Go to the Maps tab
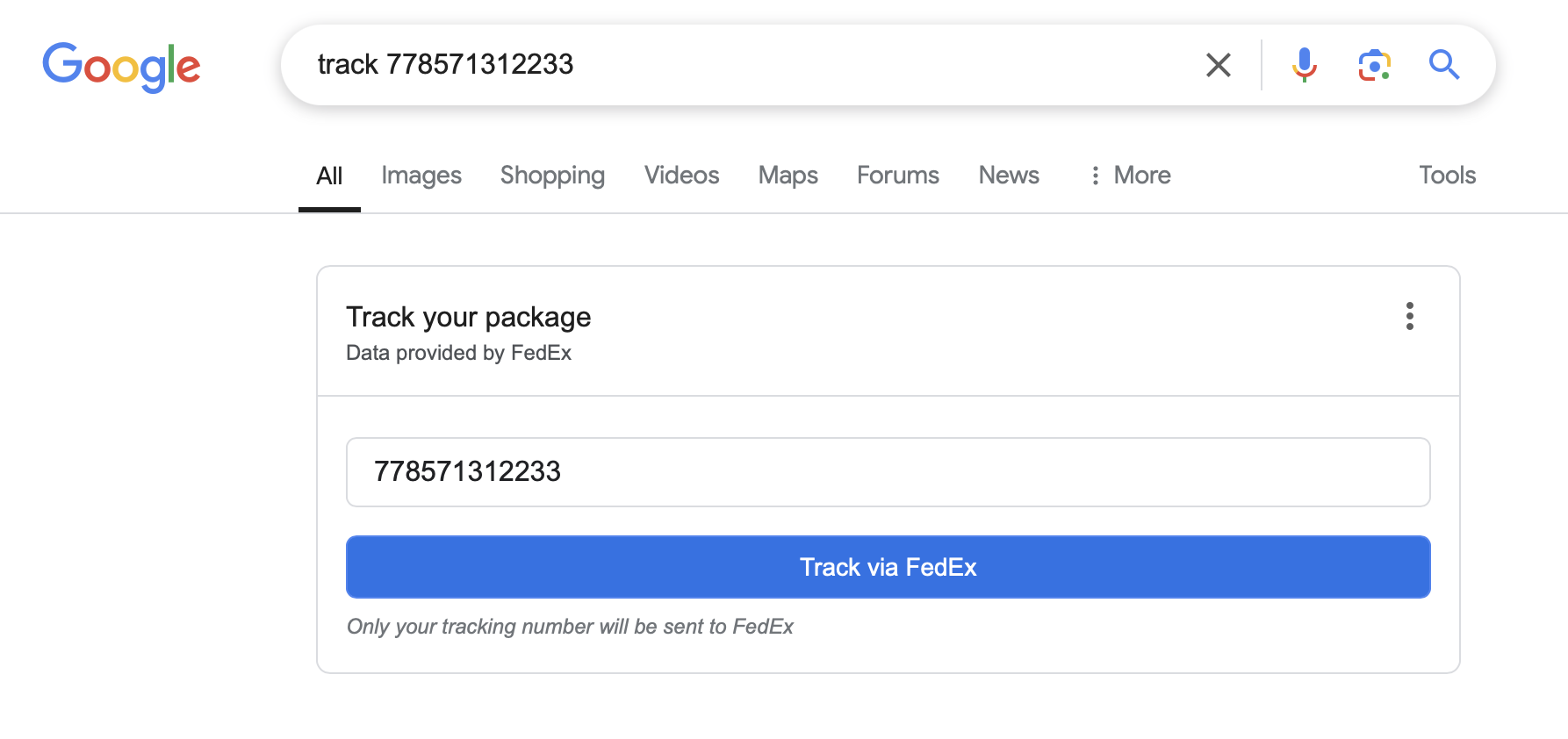1568x739 pixels. (x=788, y=176)
